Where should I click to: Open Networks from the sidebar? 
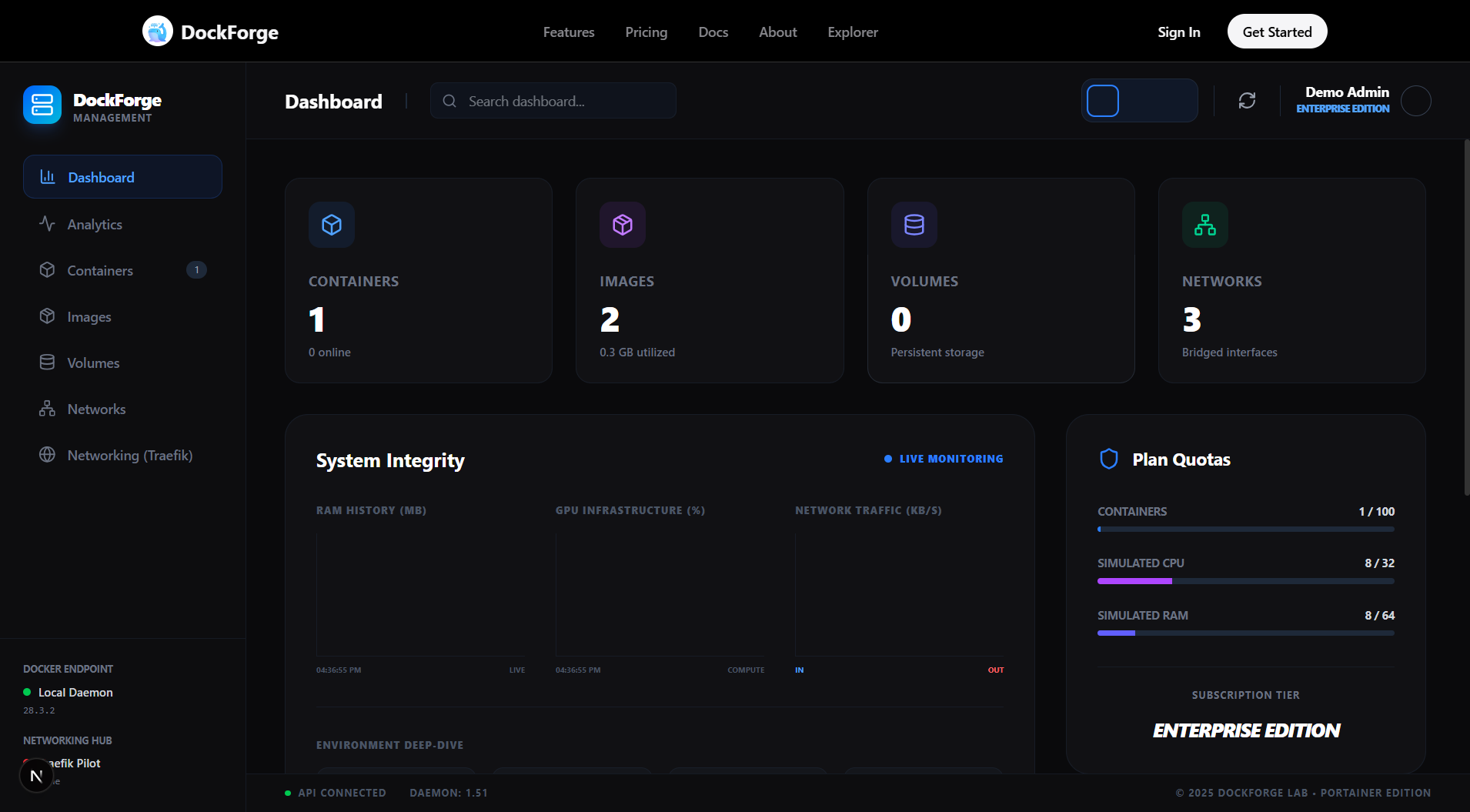tap(96, 409)
